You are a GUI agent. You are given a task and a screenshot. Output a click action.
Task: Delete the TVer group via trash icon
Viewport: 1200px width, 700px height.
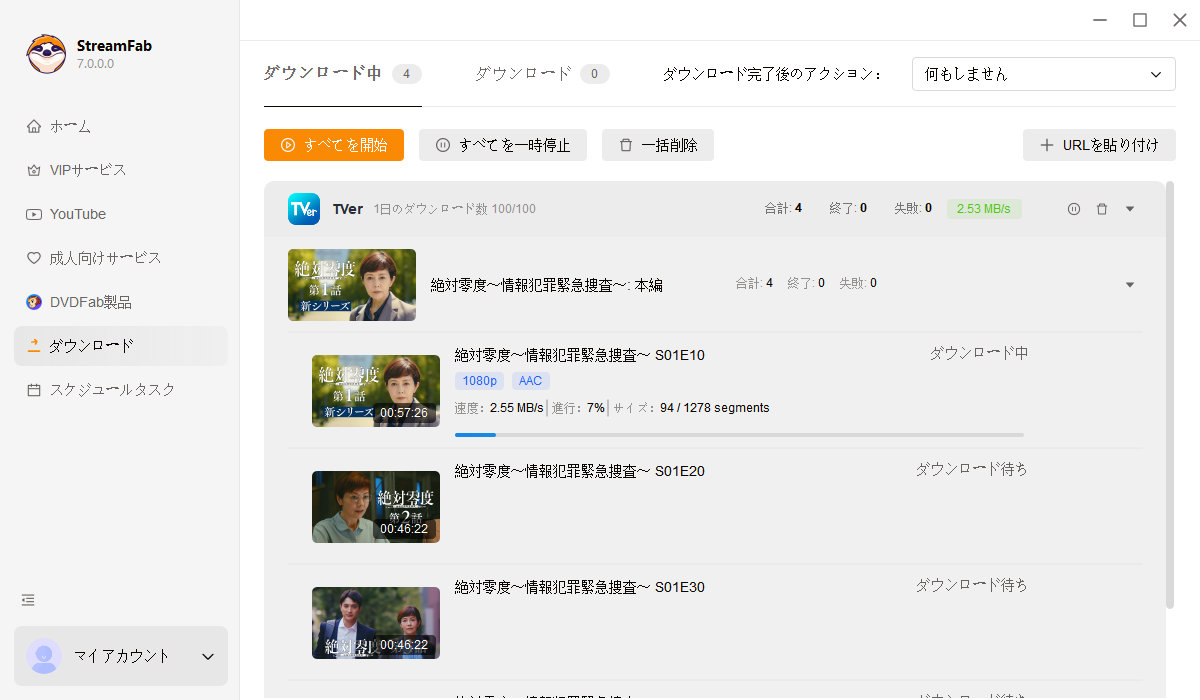coord(1102,208)
